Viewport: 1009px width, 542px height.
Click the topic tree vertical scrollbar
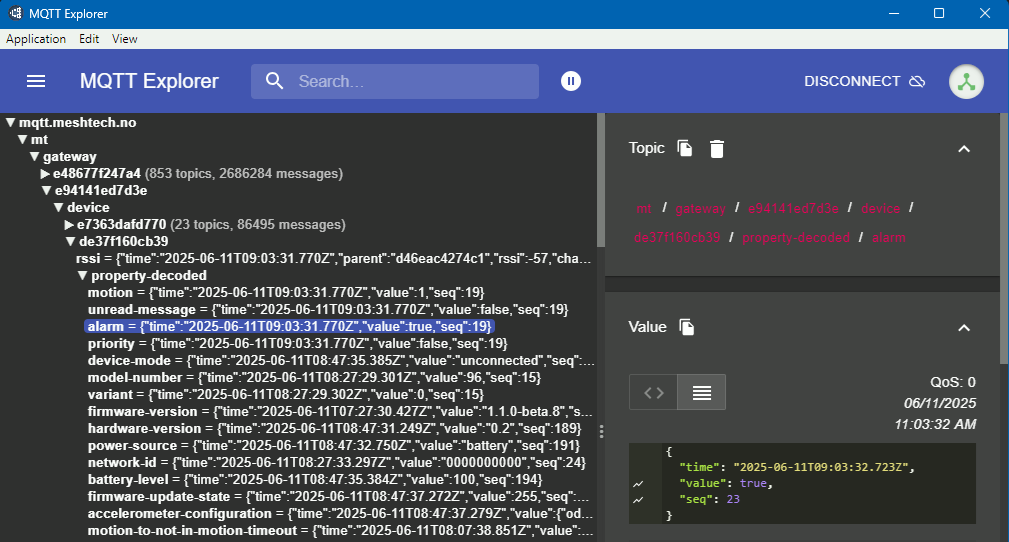pyautogui.click(x=601, y=180)
